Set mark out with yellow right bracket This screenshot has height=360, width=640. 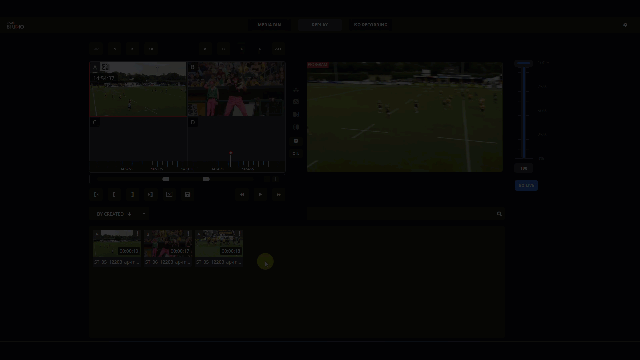pyautogui.click(x=132, y=195)
